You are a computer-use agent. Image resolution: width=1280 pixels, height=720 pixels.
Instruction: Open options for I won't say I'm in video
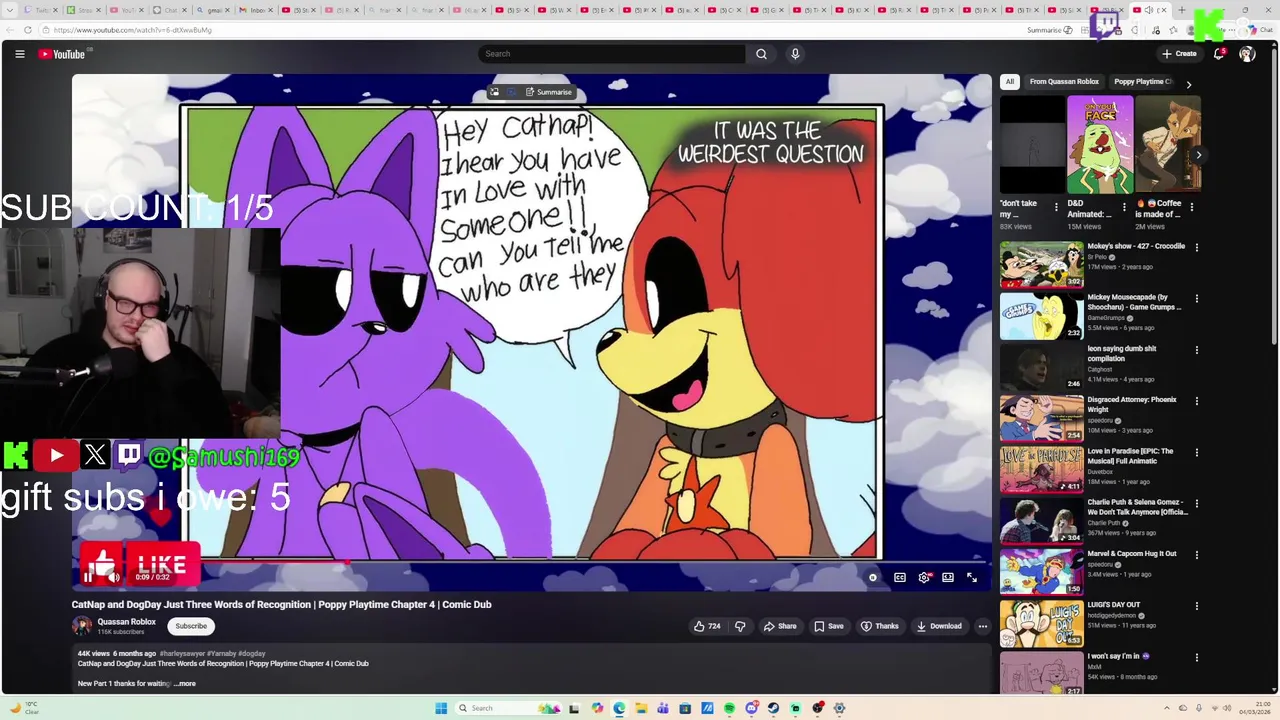1197,657
